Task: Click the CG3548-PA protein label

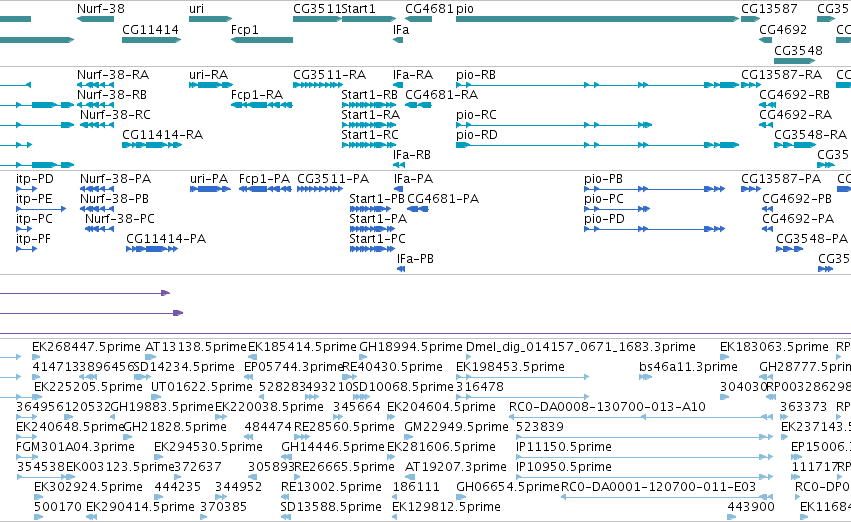Action: click(812, 239)
